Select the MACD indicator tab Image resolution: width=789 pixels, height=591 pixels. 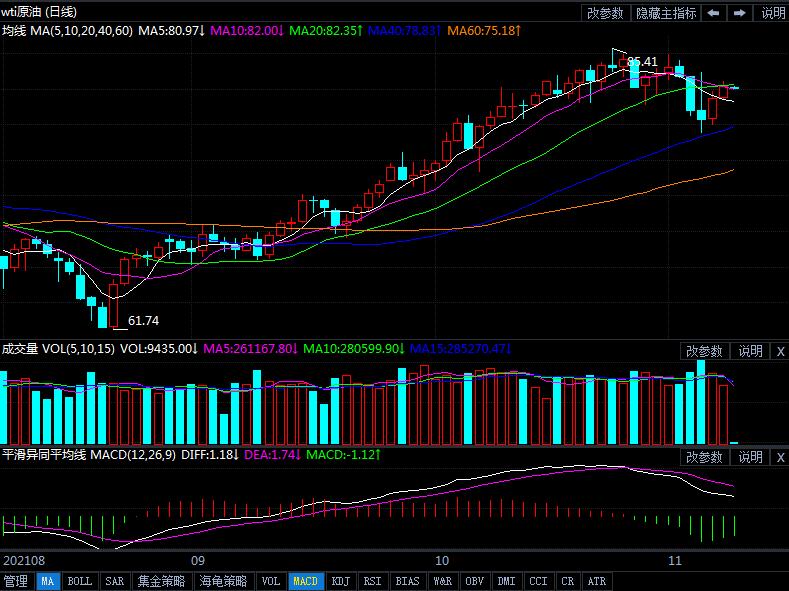click(305, 581)
